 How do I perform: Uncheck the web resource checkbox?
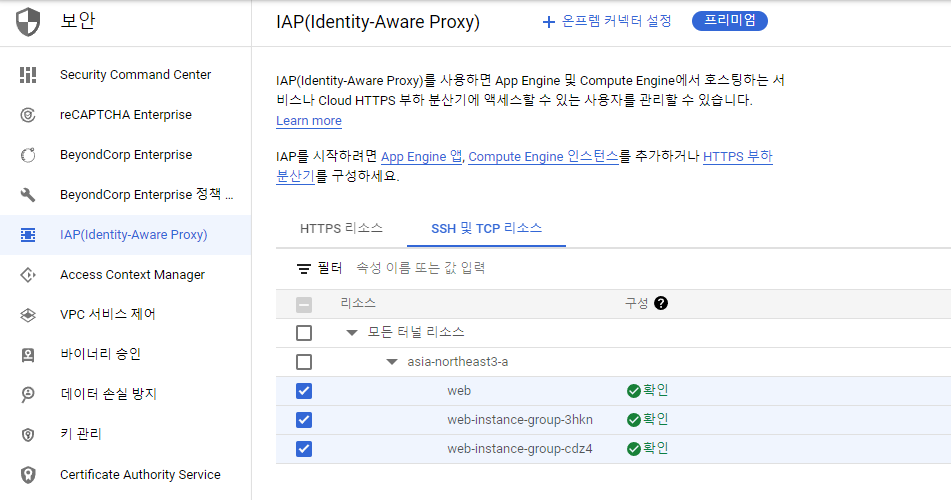(x=304, y=391)
